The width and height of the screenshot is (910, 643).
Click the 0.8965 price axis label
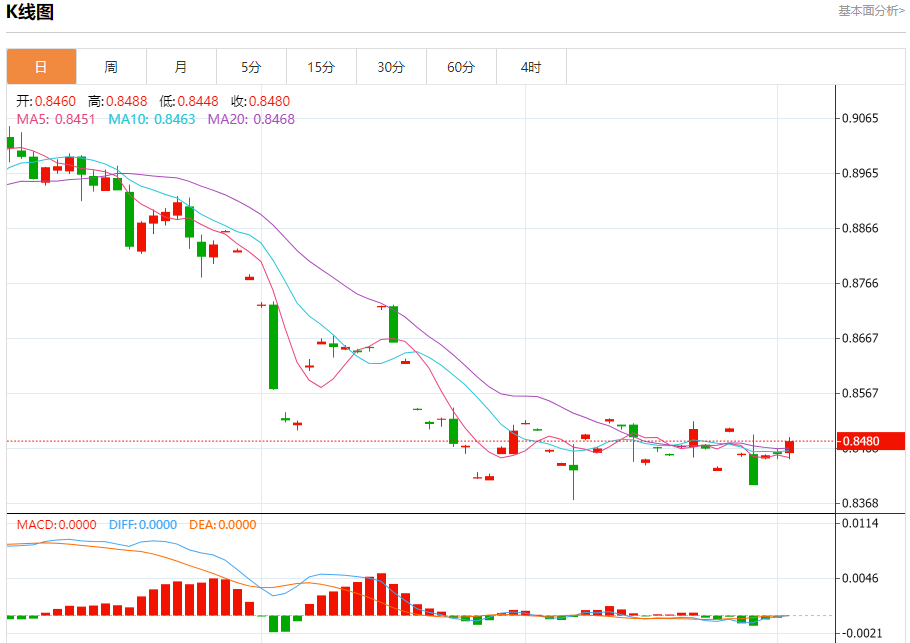[860, 173]
